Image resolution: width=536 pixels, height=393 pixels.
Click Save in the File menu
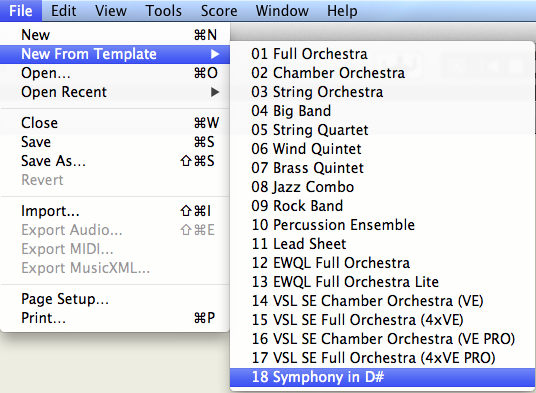pos(115,142)
